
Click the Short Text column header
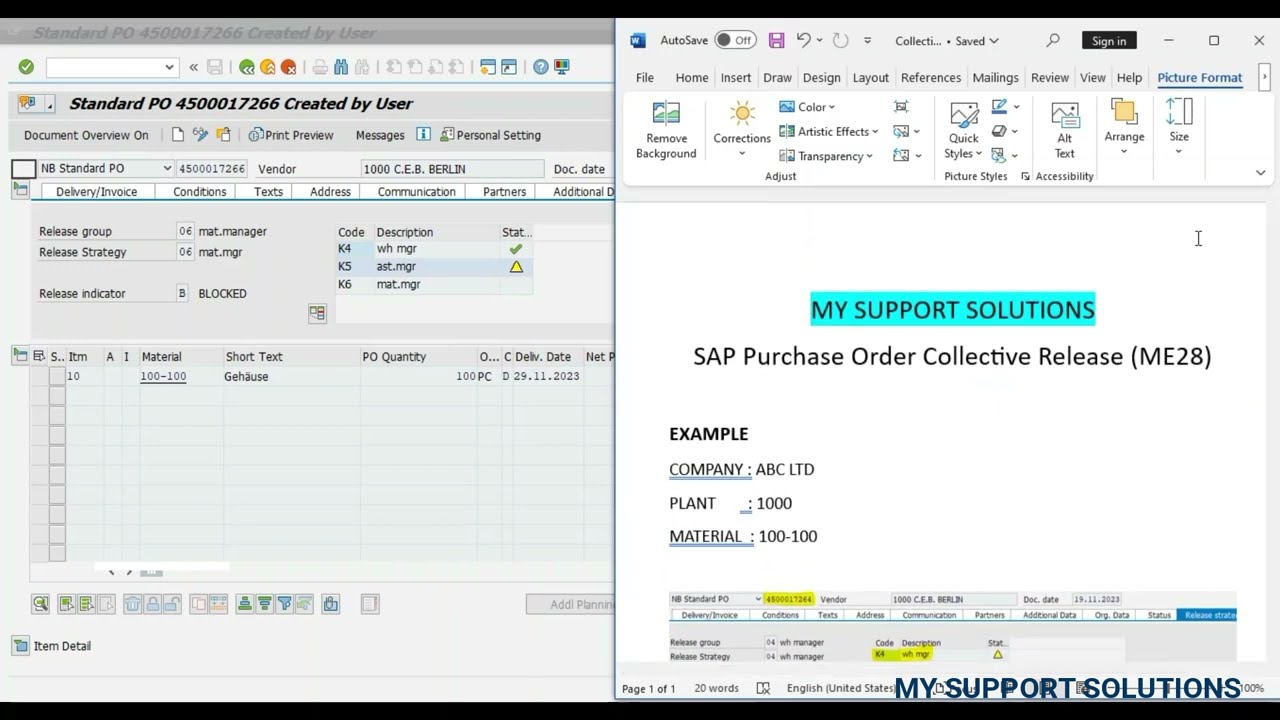coord(254,357)
